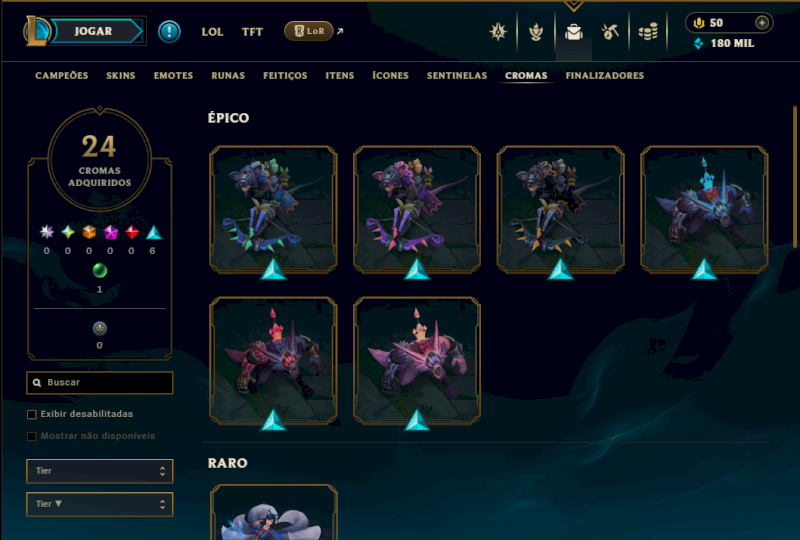The height and width of the screenshot is (540, 800).
Task: Click the plus icon to buy RP
Action: tap(762, 23)
